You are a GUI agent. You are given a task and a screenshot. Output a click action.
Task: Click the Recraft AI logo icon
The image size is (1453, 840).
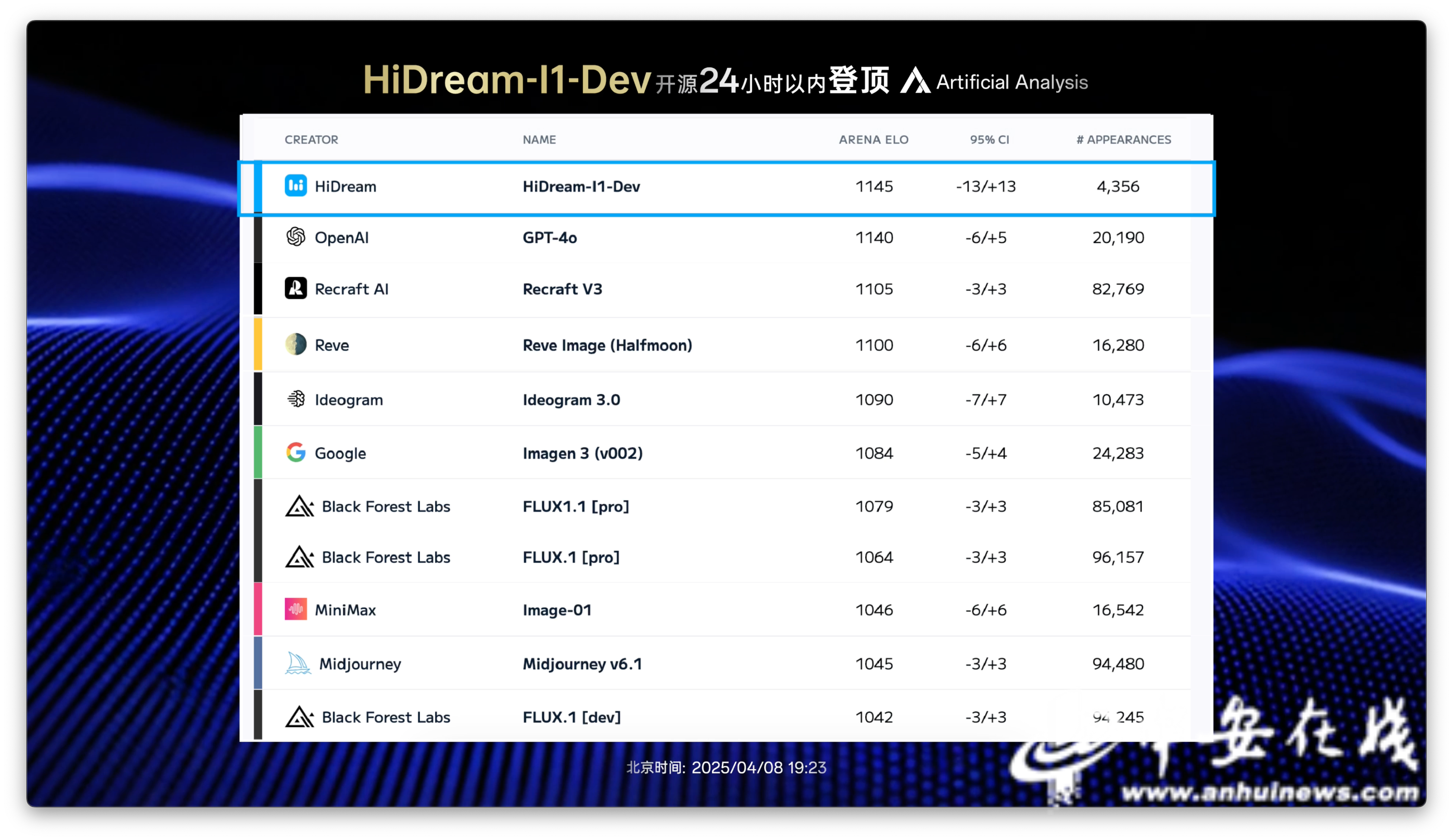click(x=296, y=288)
